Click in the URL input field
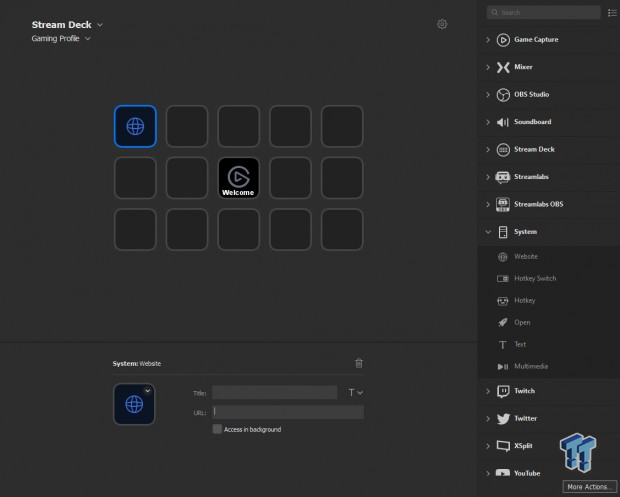Screen dimensions: 620x497 tap(288, 412)
